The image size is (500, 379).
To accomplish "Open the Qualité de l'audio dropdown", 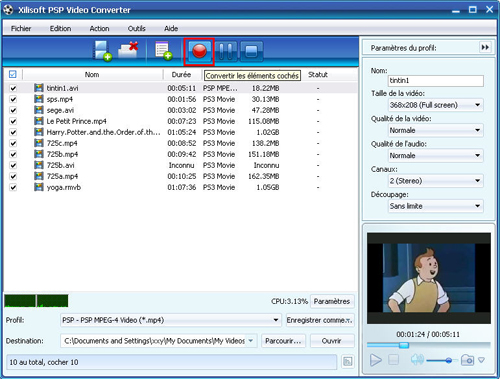I will point(436,155).
